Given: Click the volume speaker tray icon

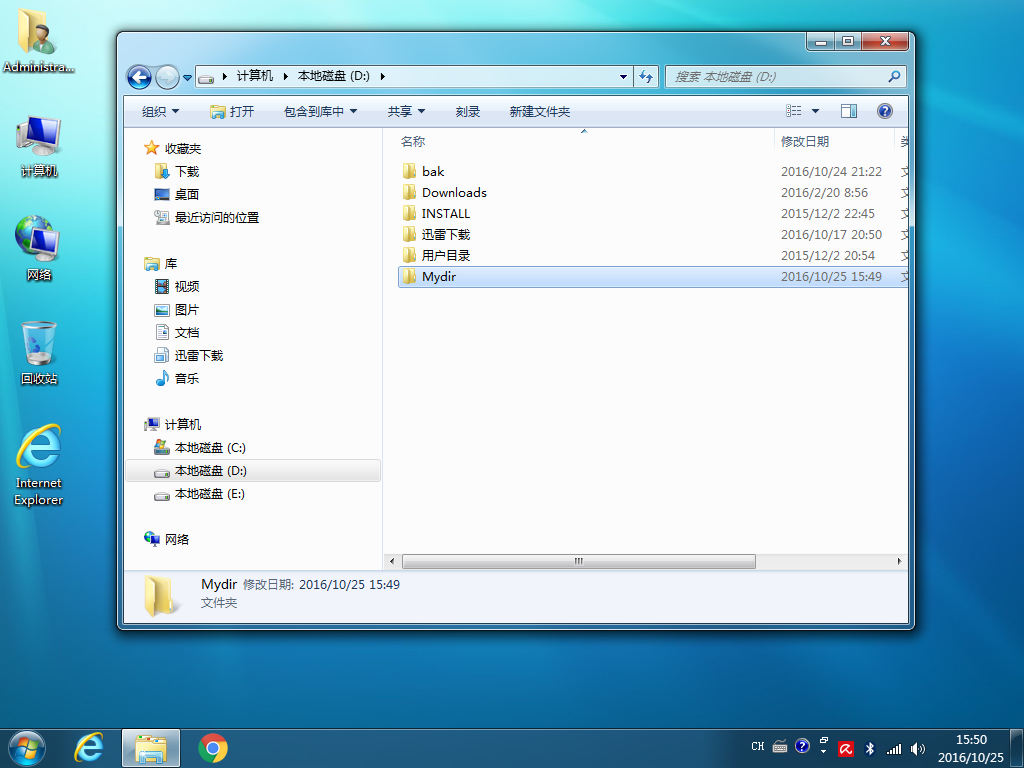Looking at the screenshot, I should click(918, 748).
